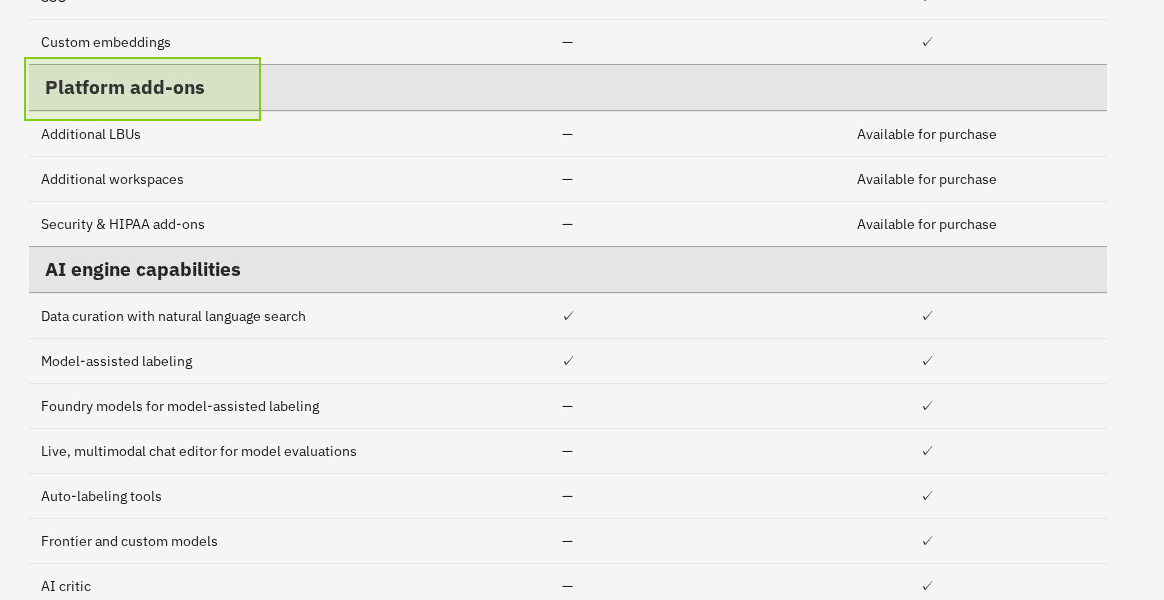The height and width of the screenshot is (600, 1164).
Task: Click Available for purchase for Additional LBUs
Action: [926, 134]
